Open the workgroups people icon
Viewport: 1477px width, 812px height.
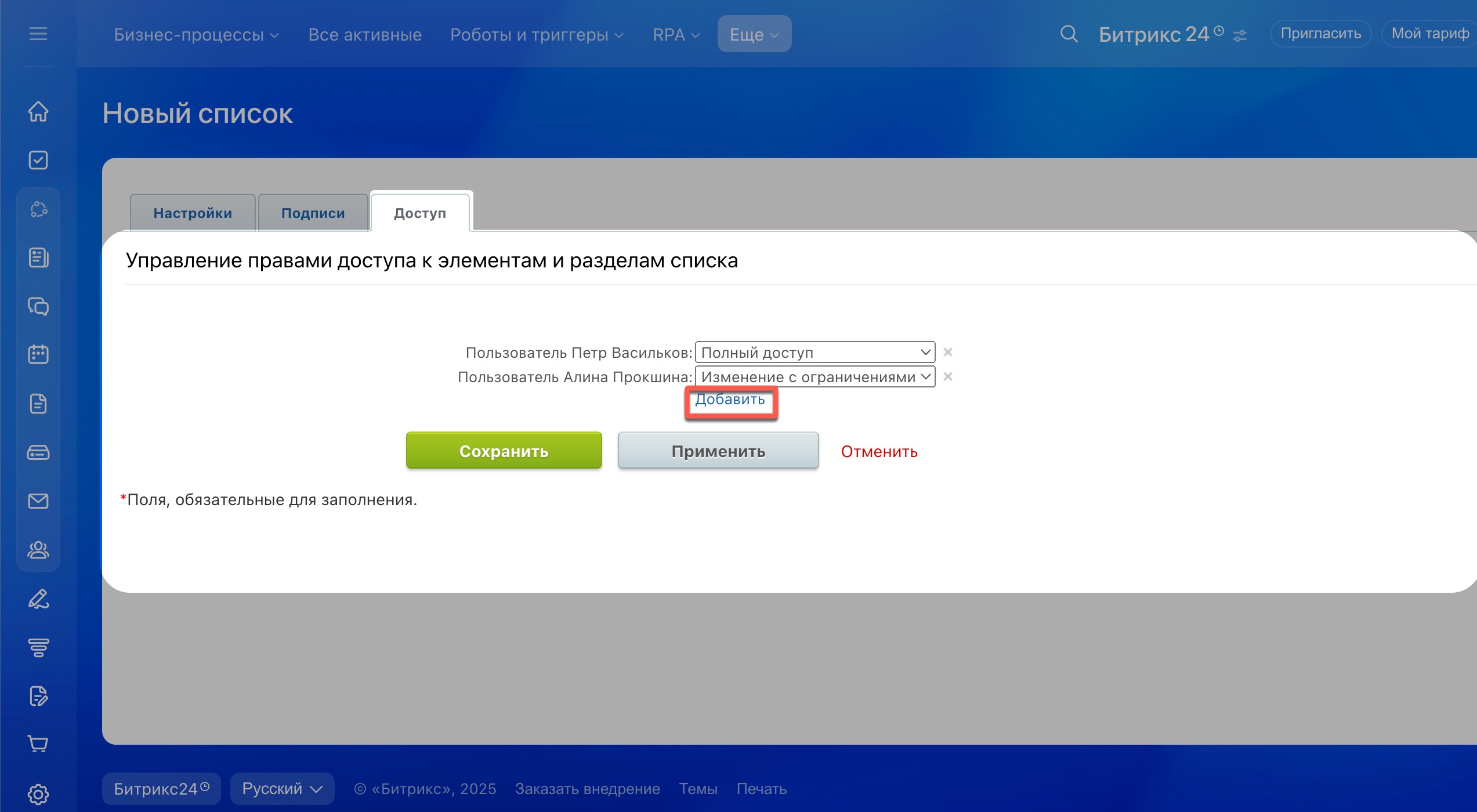coord(38,549)
